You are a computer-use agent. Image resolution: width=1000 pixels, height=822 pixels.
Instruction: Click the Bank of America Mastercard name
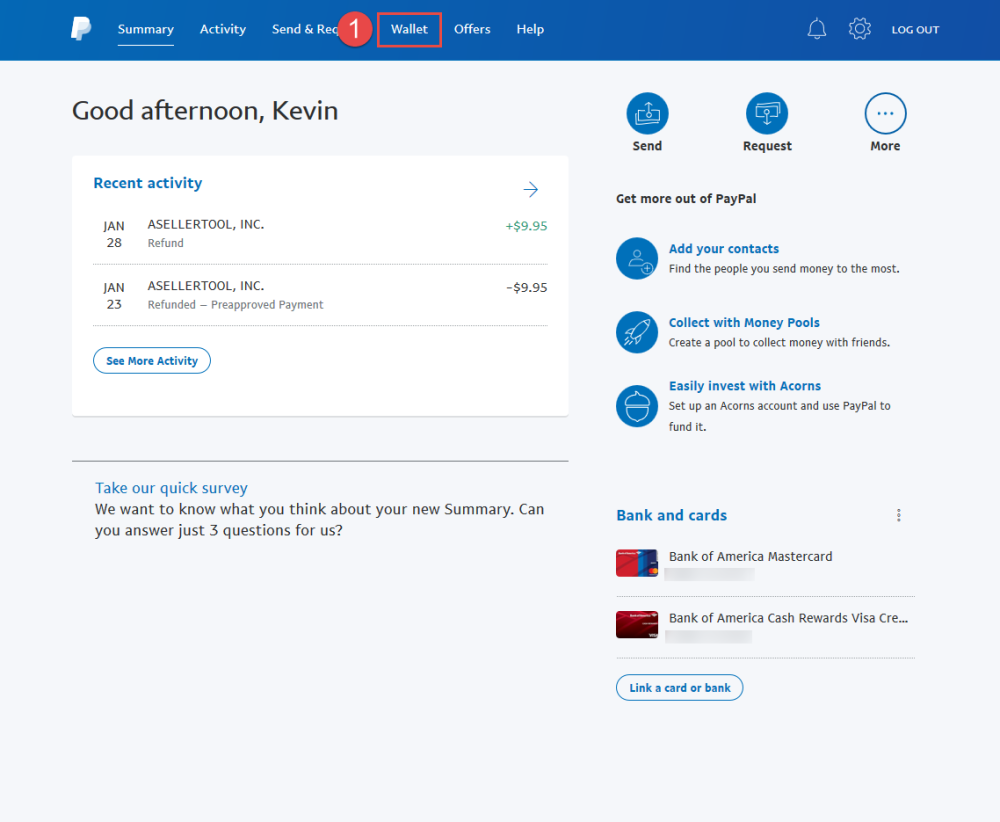[x=750, y=557]
